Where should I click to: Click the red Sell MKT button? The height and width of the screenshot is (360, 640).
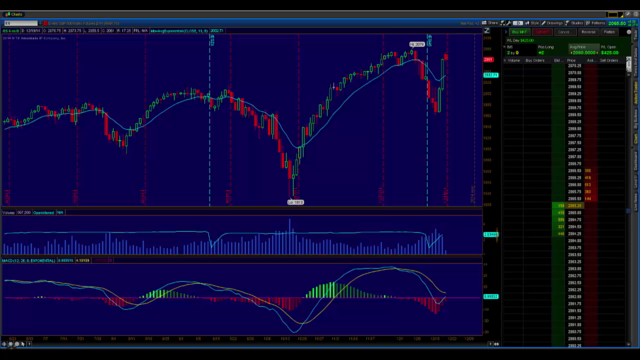pos(542,32)
